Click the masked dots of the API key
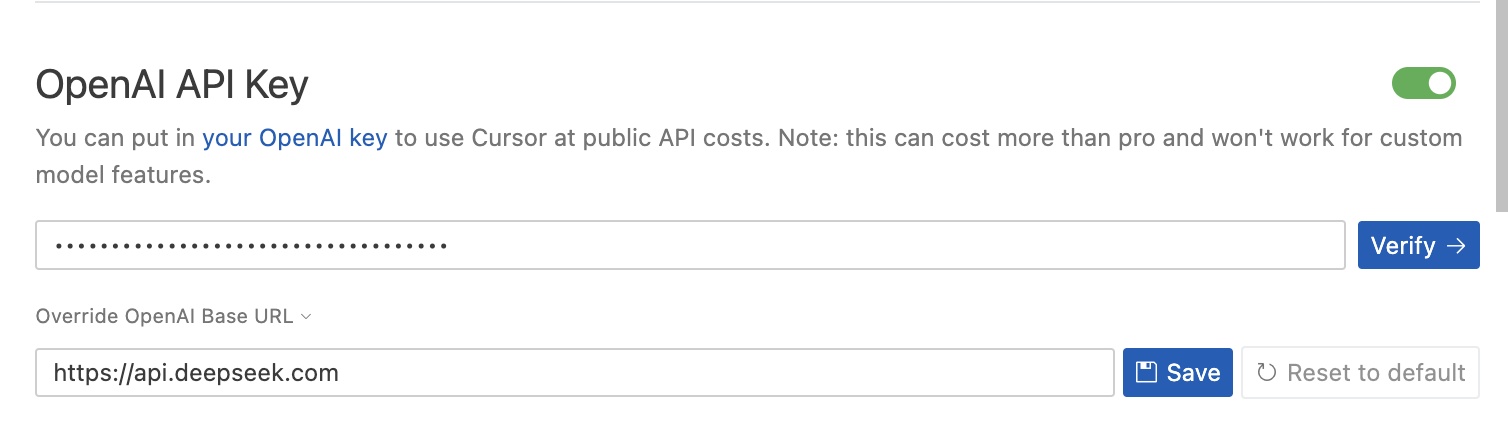1508x438 pixels. tap(250, 246)
